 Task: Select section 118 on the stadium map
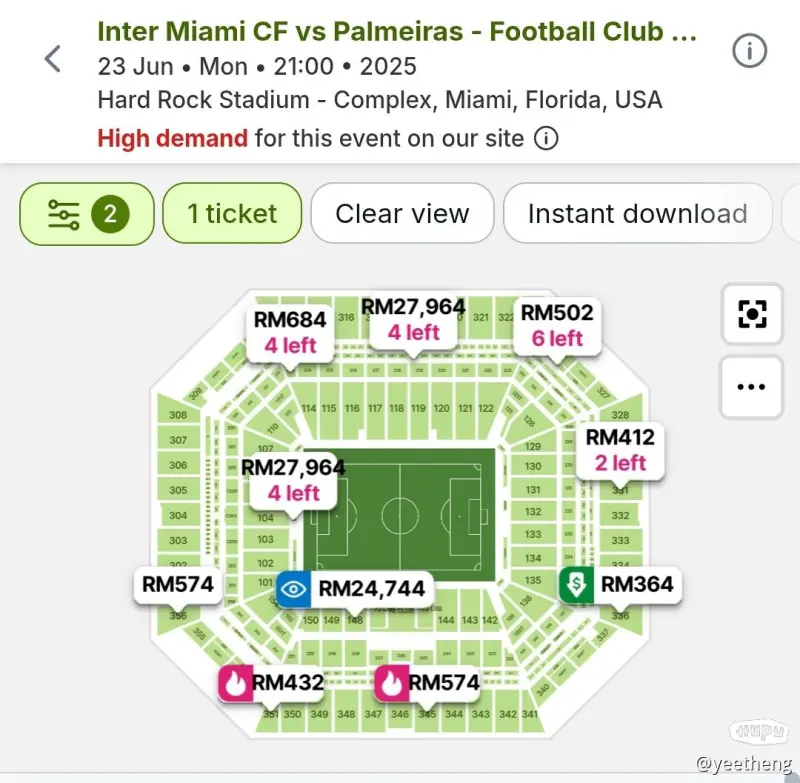tap(396, 409)
